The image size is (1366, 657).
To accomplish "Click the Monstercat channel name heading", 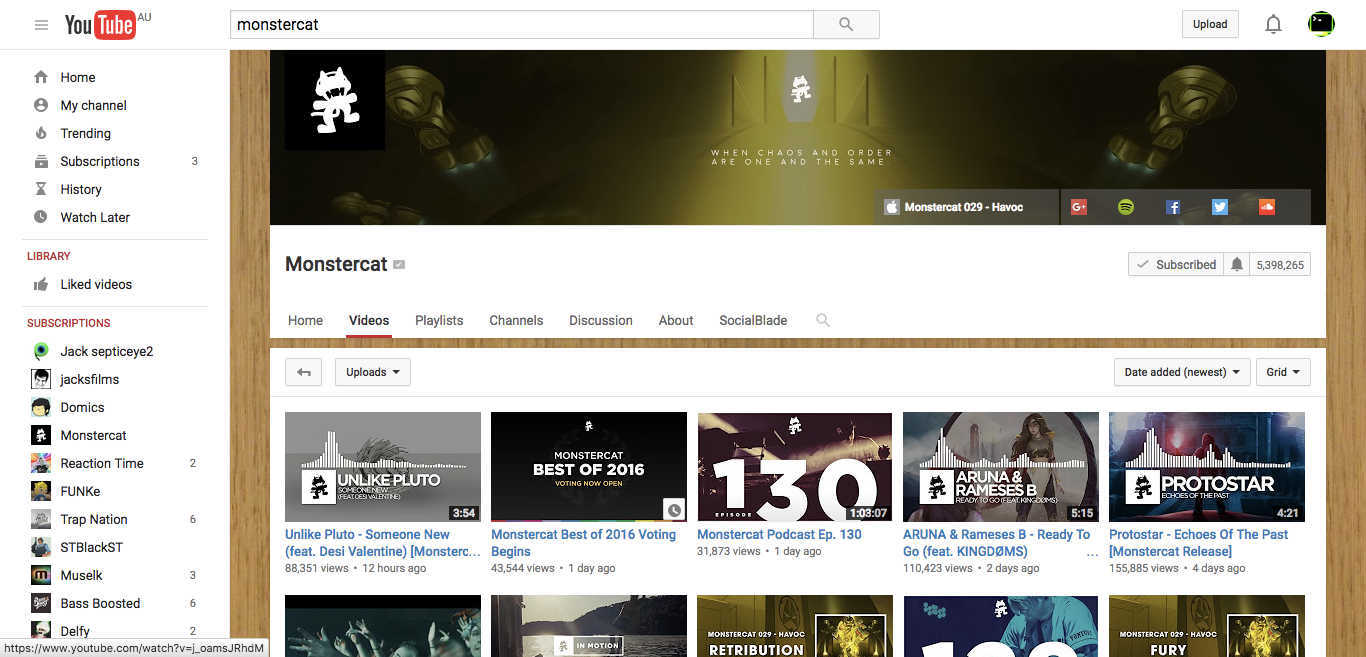I will pyautogui.click(x=336, y=264).
